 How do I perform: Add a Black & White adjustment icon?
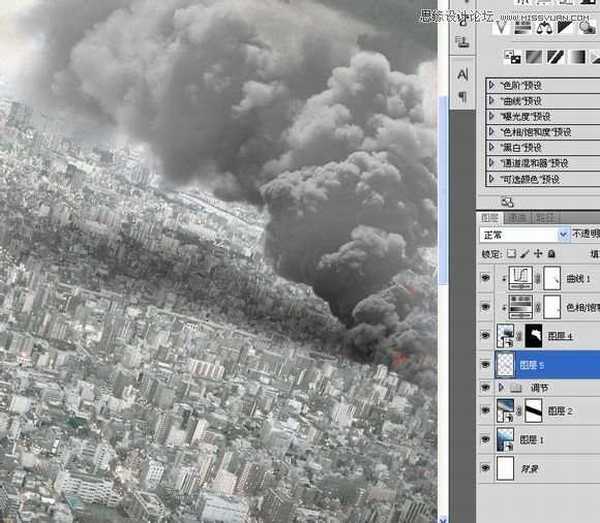564,28
